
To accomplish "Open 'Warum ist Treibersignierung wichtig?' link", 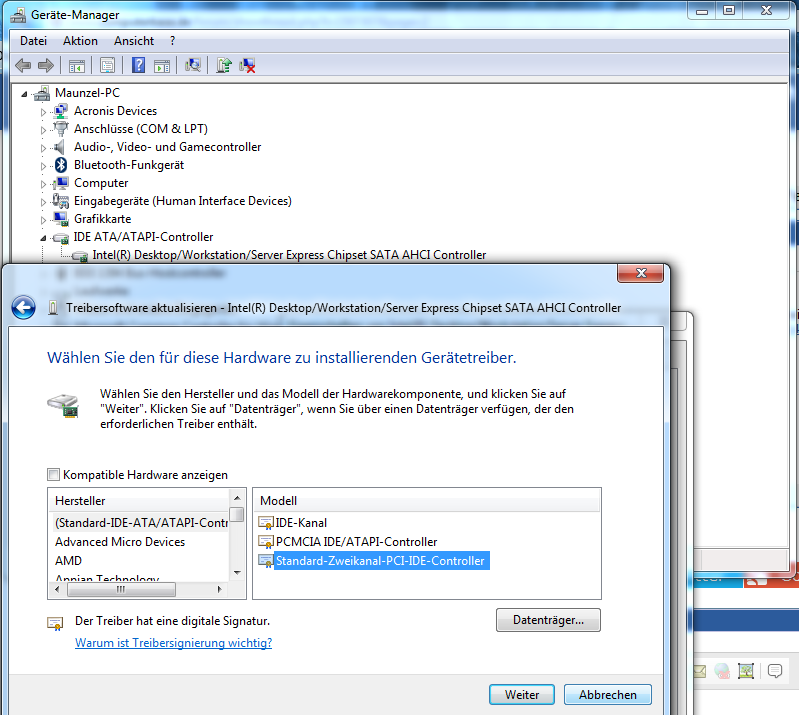I will point(173,643).
